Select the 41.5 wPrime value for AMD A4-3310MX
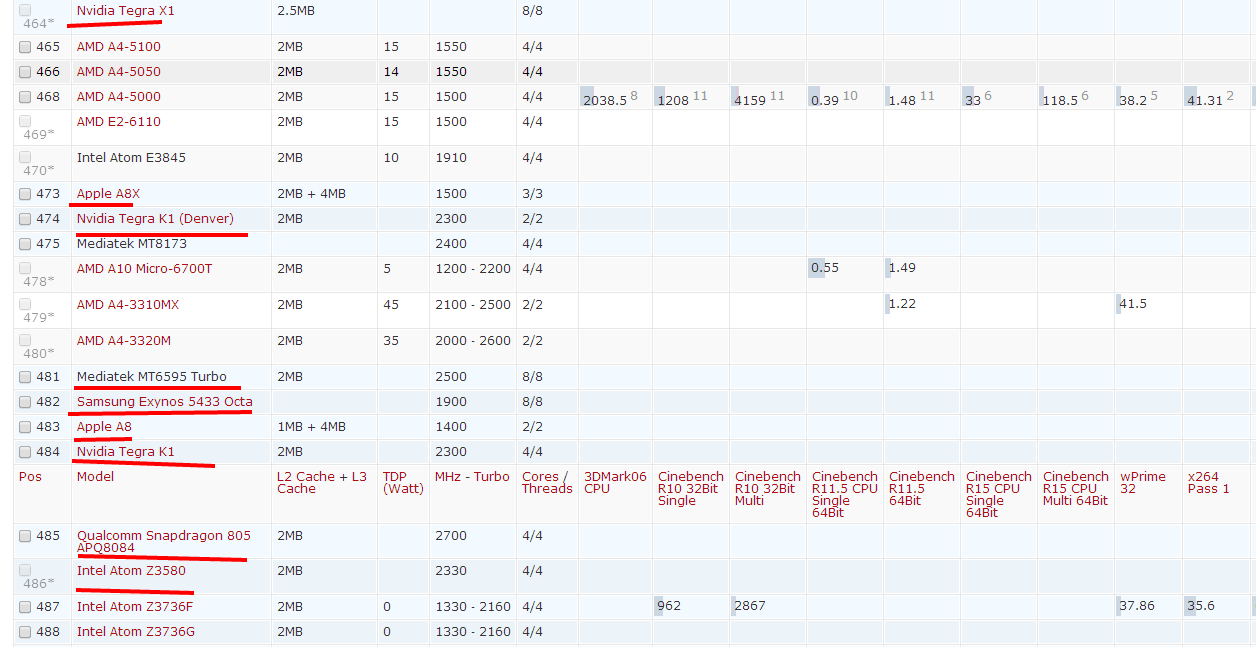Viewport: 1256px width, 647px height. (1133, 304)
